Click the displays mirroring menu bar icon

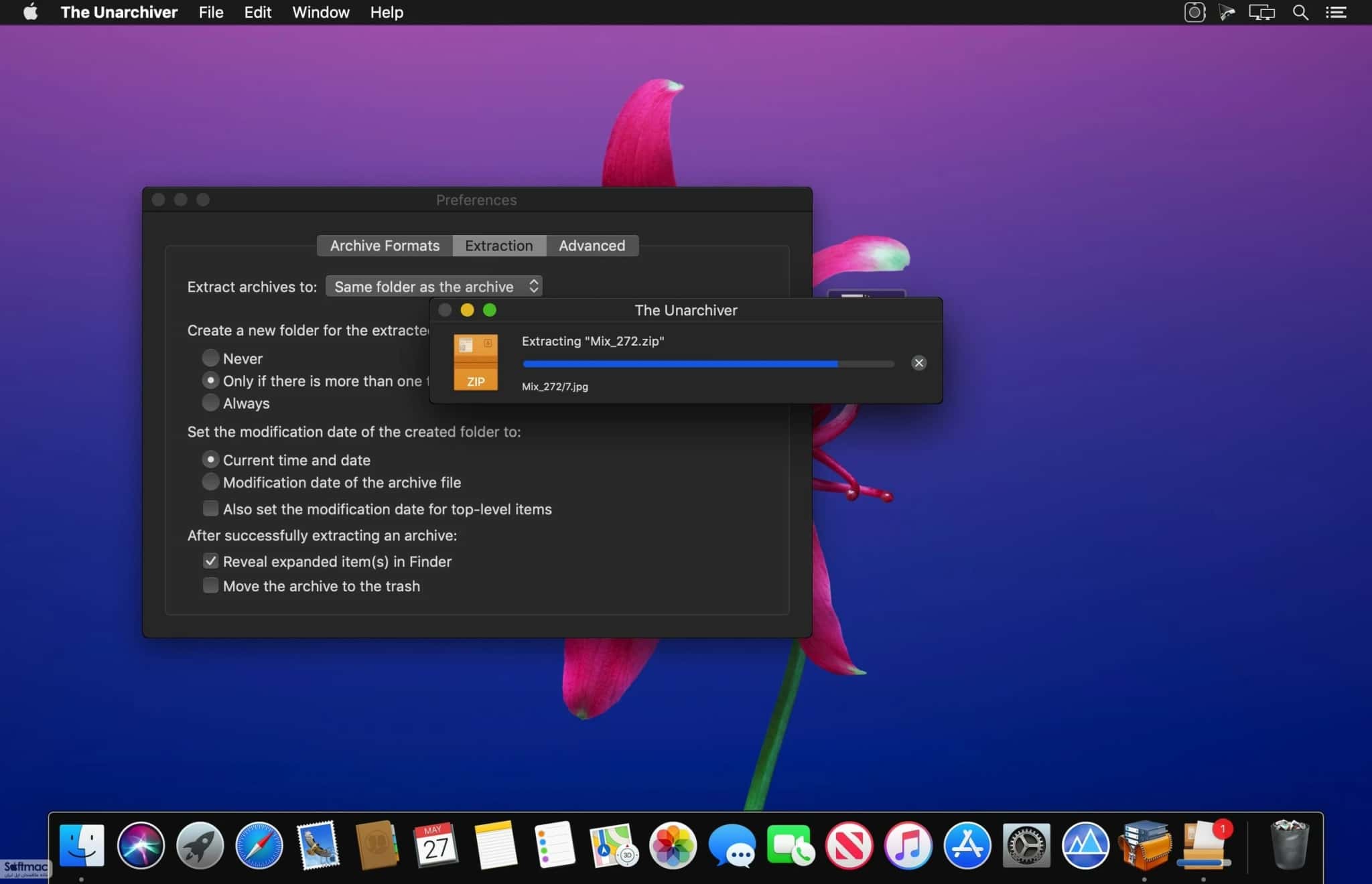point(1261,12)
